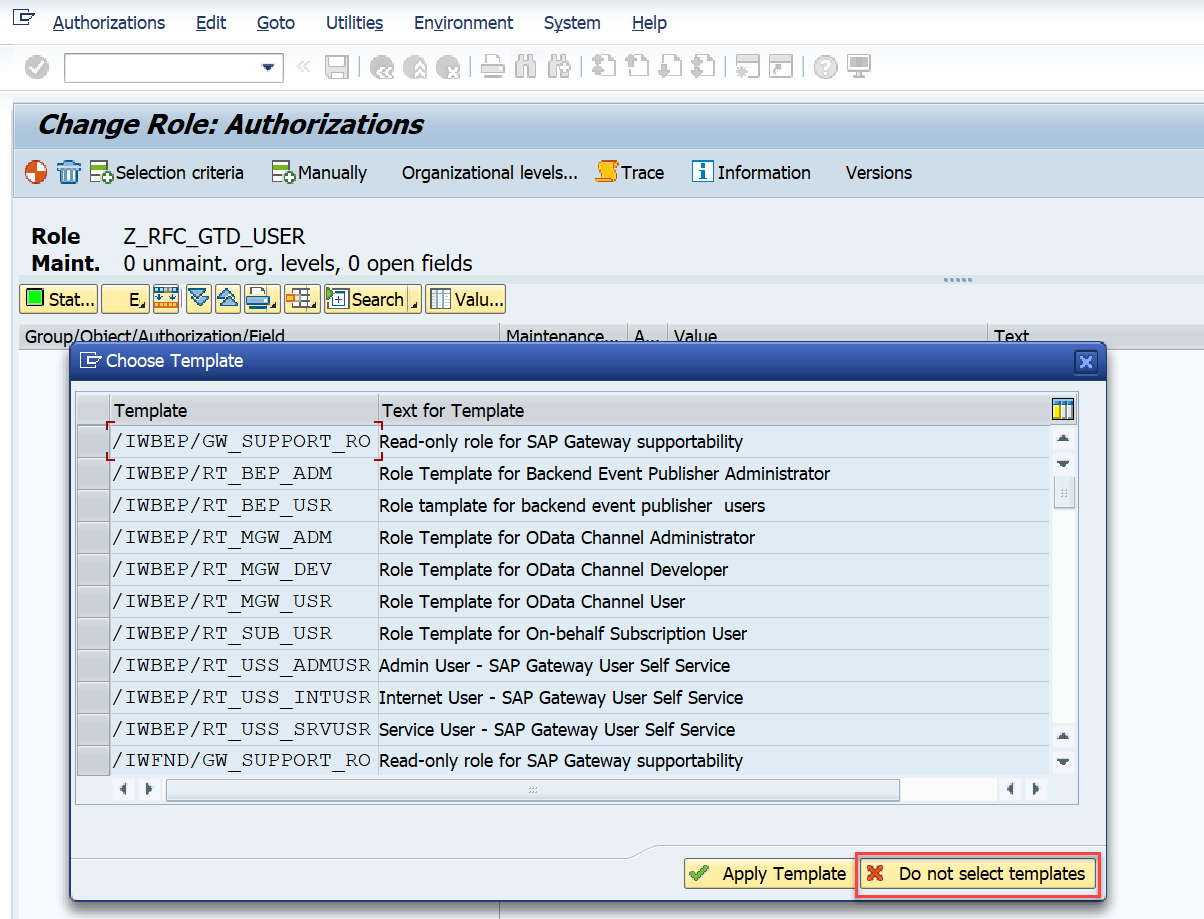The image size is (1204, 919).
Task: Select row marker for /IWBEP/RT_MGW_USR
Action: pos(93,602)
